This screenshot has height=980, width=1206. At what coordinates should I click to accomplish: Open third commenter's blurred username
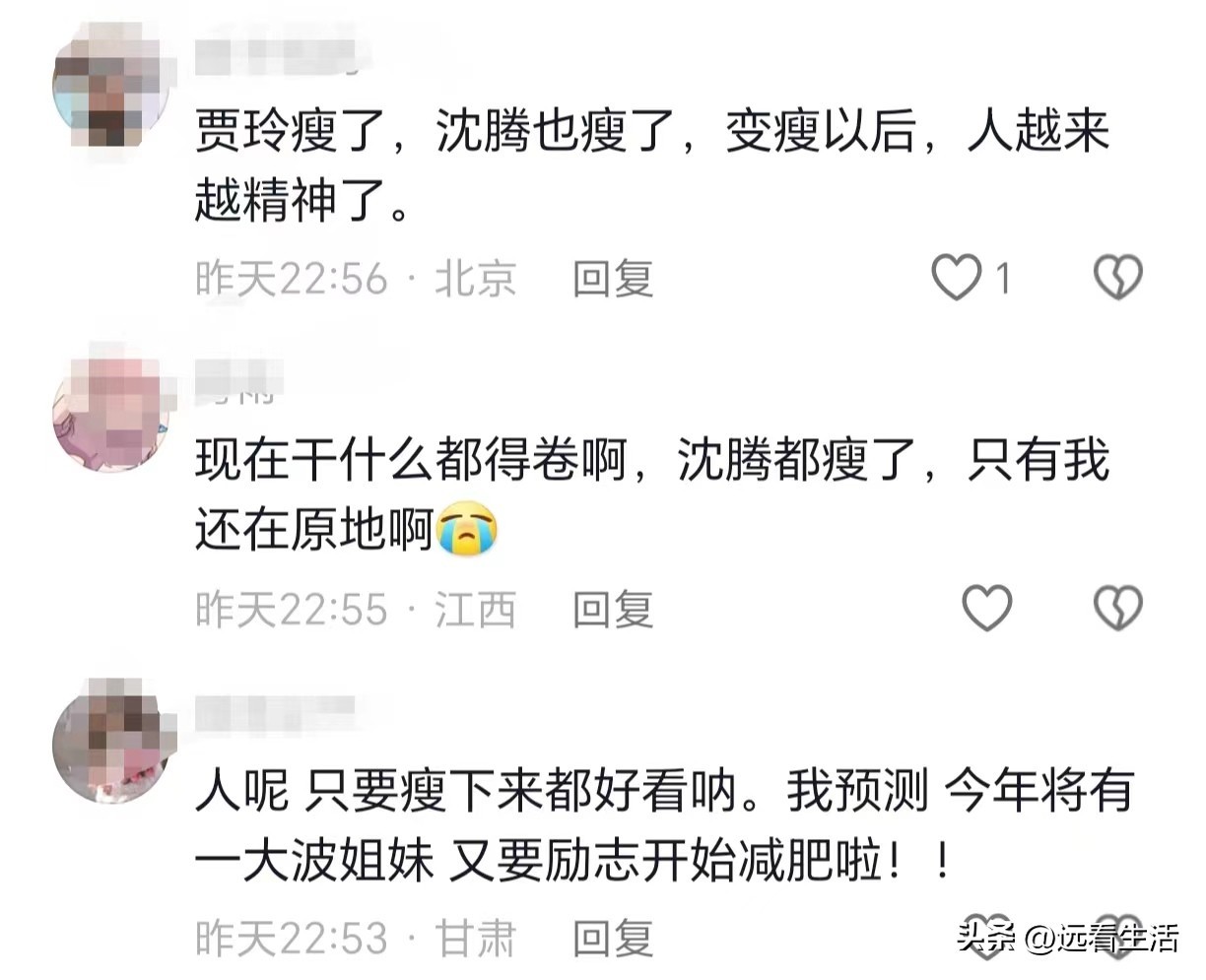(x=276, y=712)
